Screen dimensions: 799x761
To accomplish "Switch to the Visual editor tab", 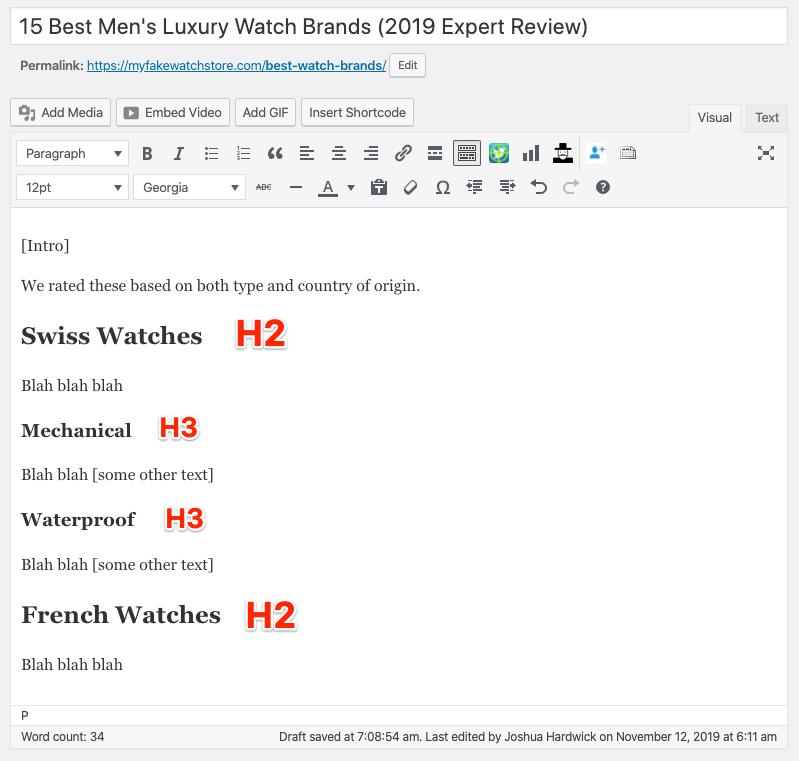I will [714, 118].
